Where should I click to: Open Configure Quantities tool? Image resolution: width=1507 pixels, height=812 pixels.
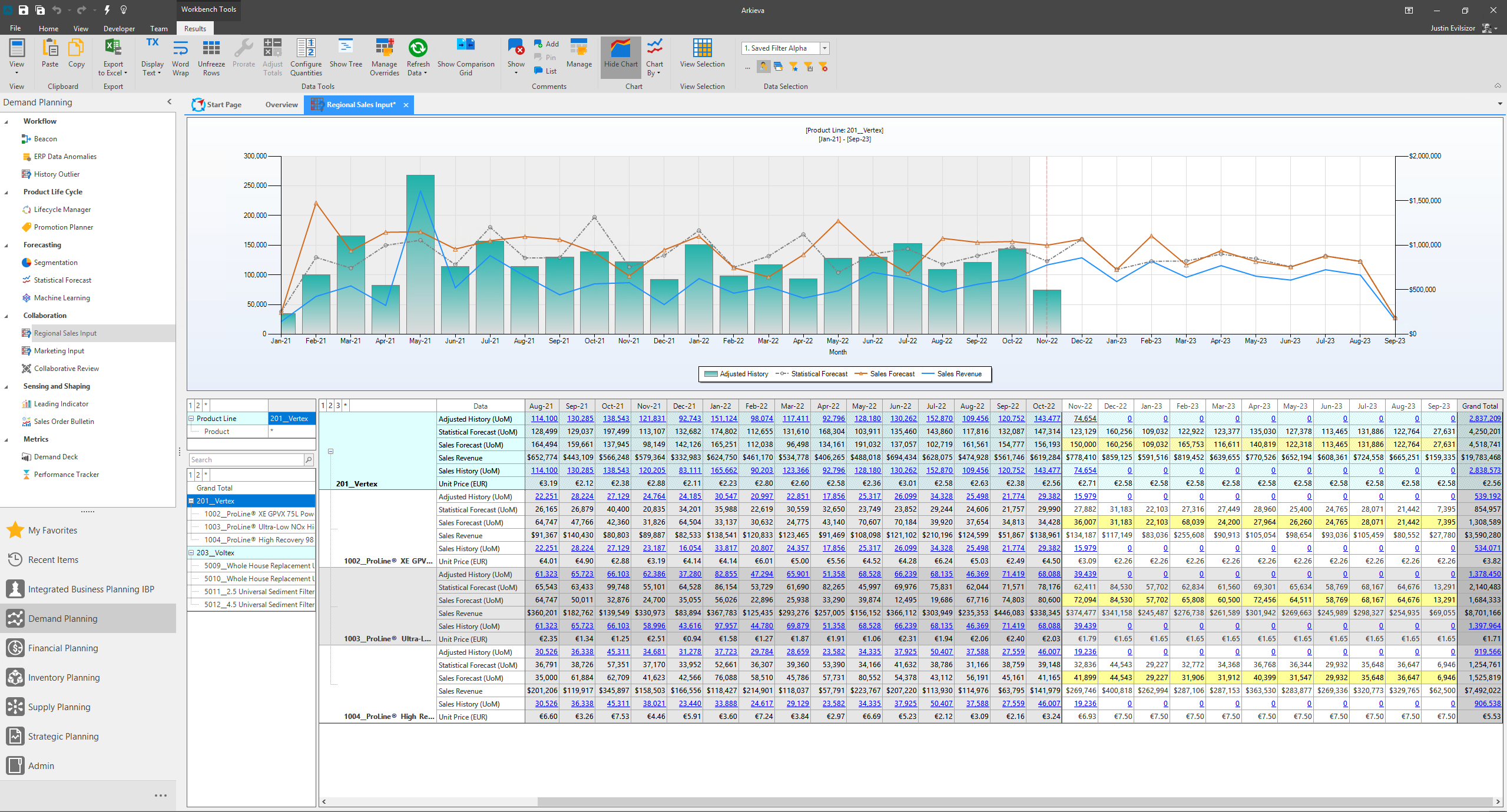point(306,57)
